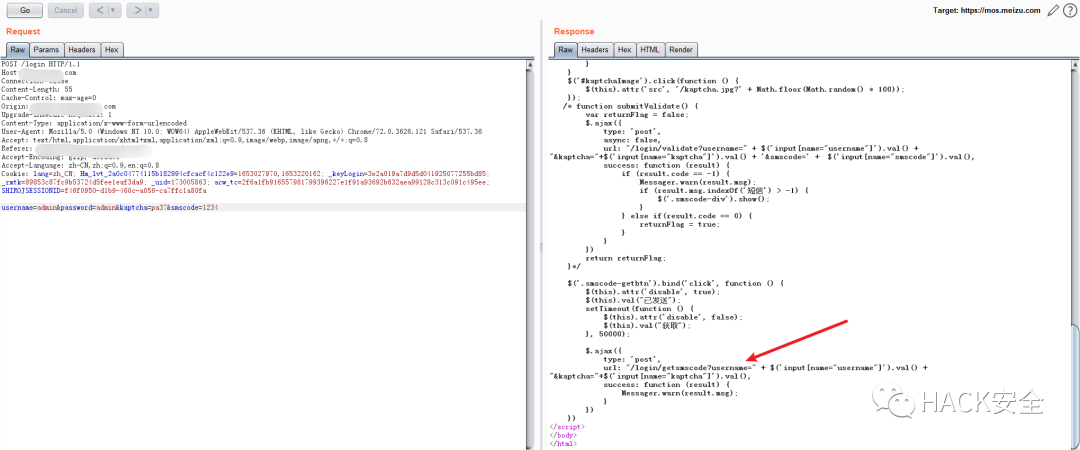Screen dimensions: 1080x450
Task: Open Hex tab in Response pane
Action: click(625, 50)
